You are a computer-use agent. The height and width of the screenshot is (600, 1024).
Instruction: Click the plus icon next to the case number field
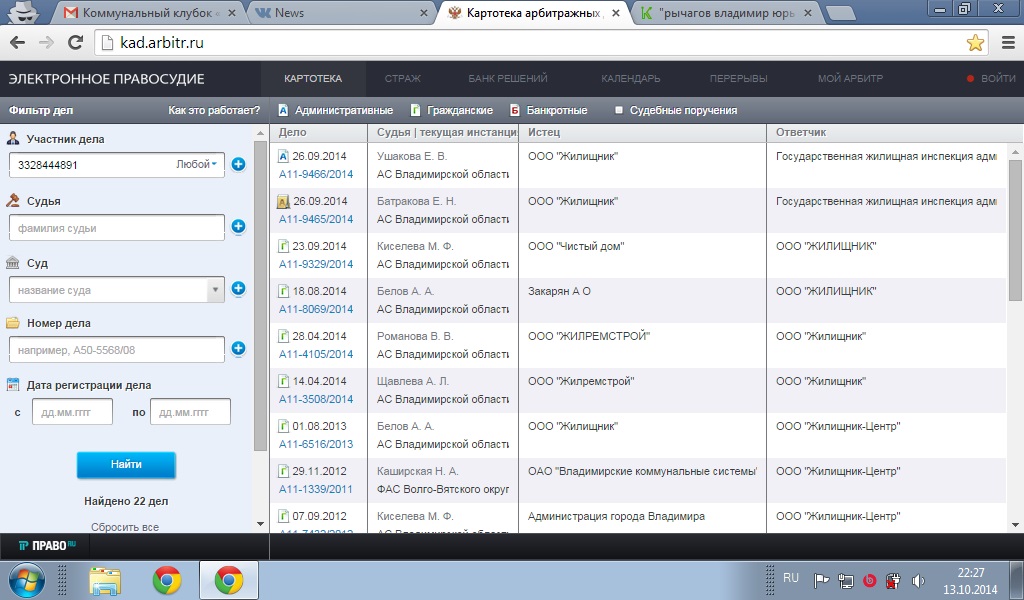238,349
